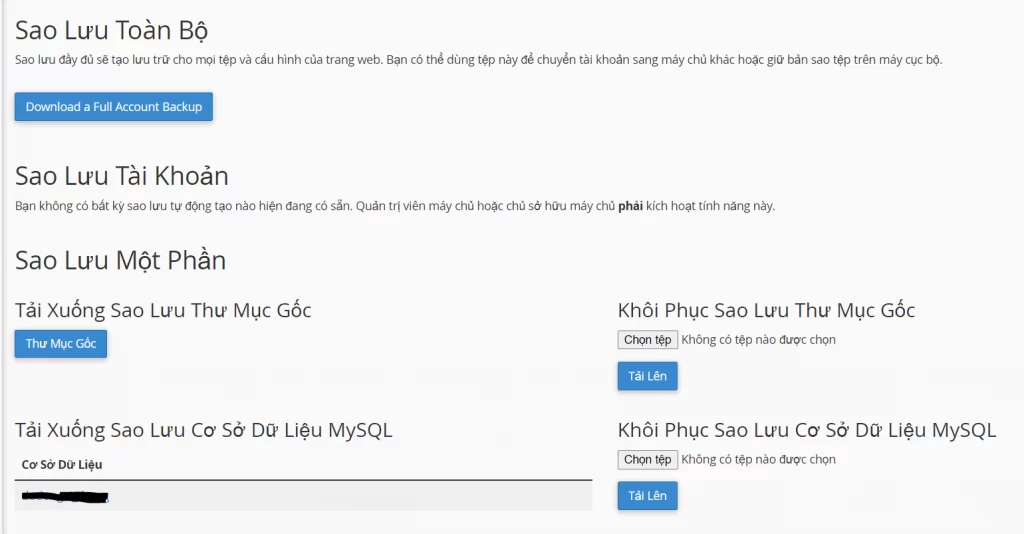The width and height of the screenshot is (1024, 534).
Task: Click the Khôi Phục Sao Lưu MySQL heading
Action: coord(807,430)
